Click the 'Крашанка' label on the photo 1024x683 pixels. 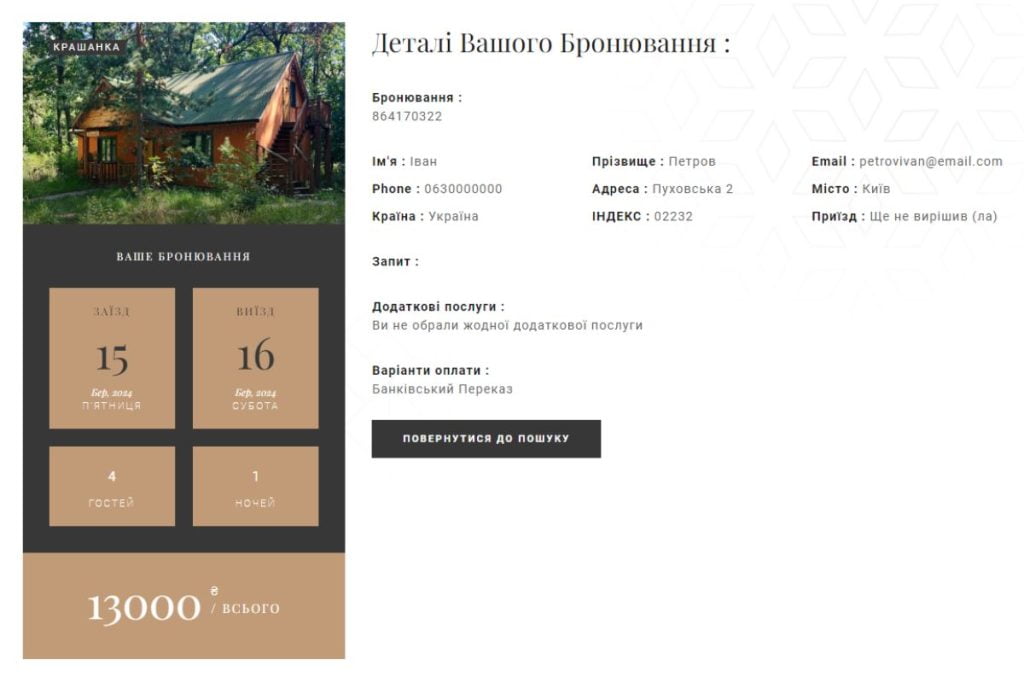pos(87,47)
